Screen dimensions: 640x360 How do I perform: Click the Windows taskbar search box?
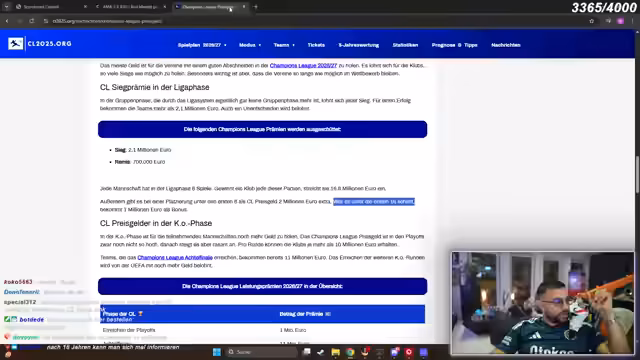tap(261, 352)
